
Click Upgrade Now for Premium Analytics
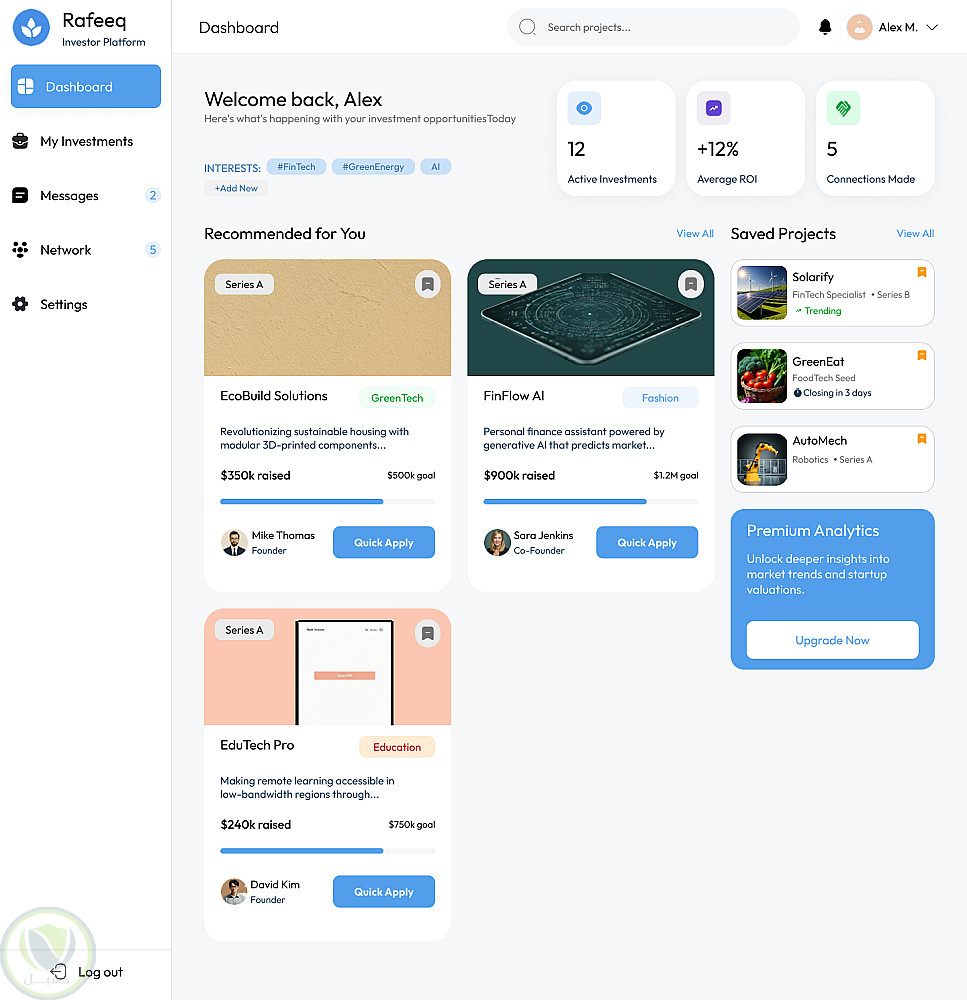click(832, 640)
